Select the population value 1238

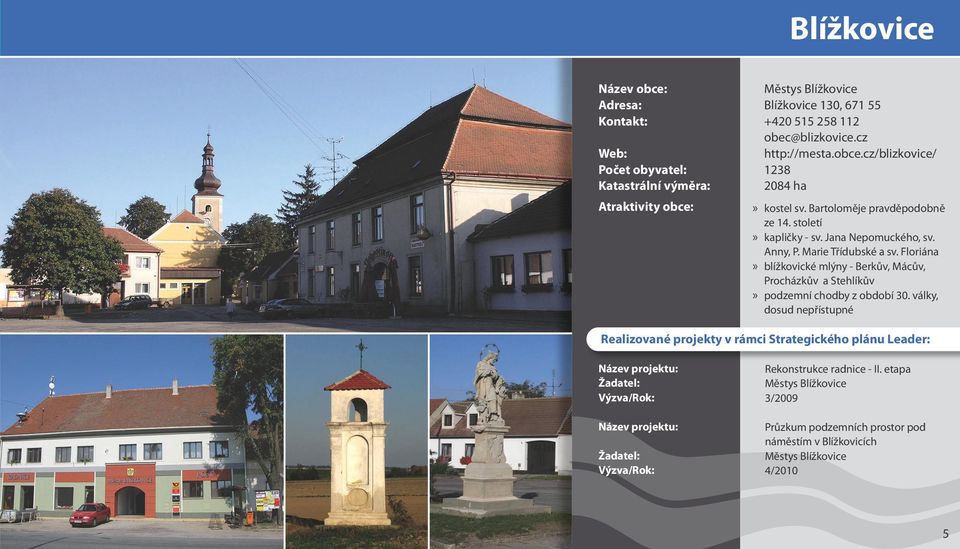coord(777,170)
